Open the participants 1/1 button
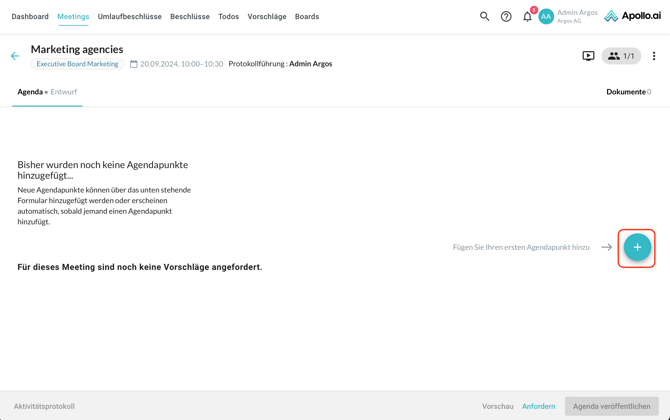This screenshot has width=670, height=420. point(621,56)
